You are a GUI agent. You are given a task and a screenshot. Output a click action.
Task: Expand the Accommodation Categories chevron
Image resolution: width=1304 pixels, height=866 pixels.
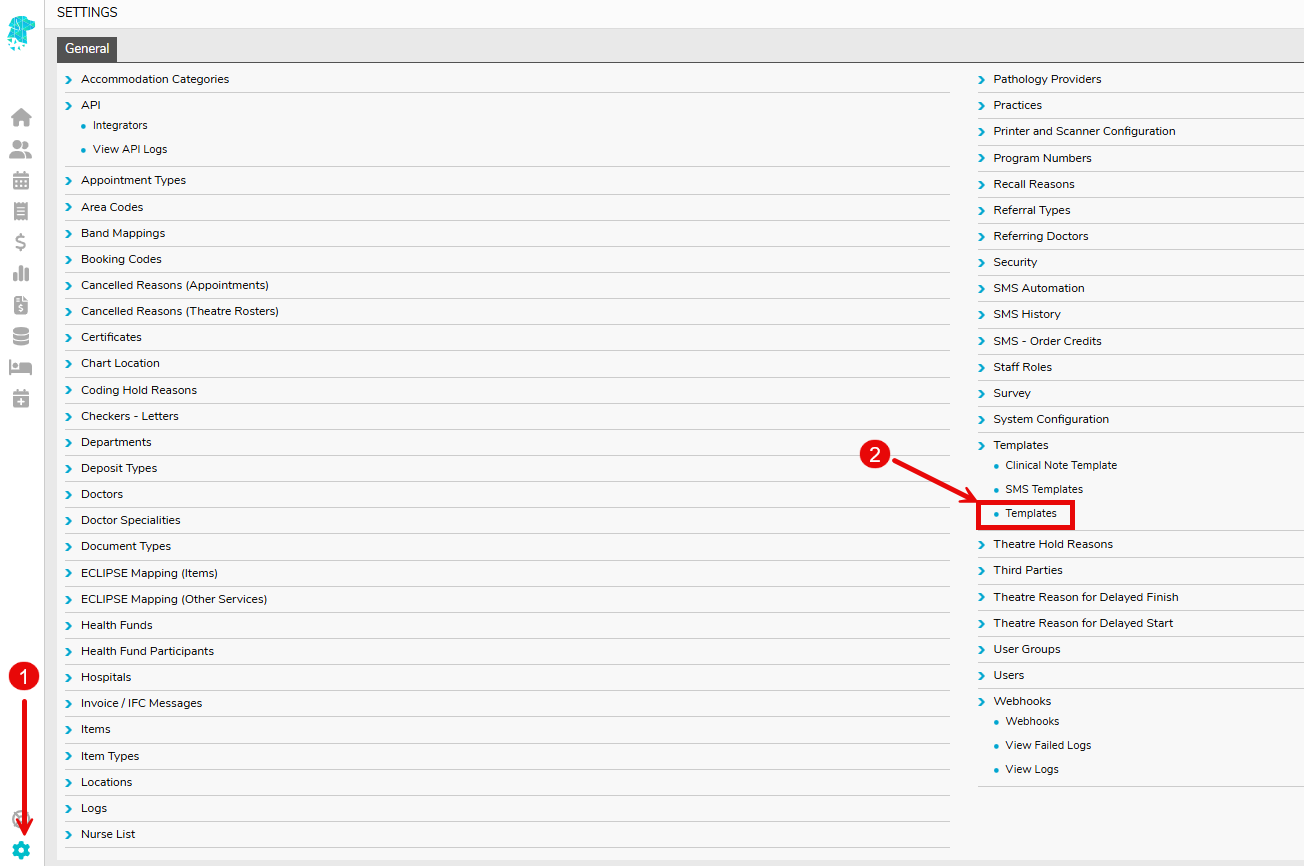[69, 80]
